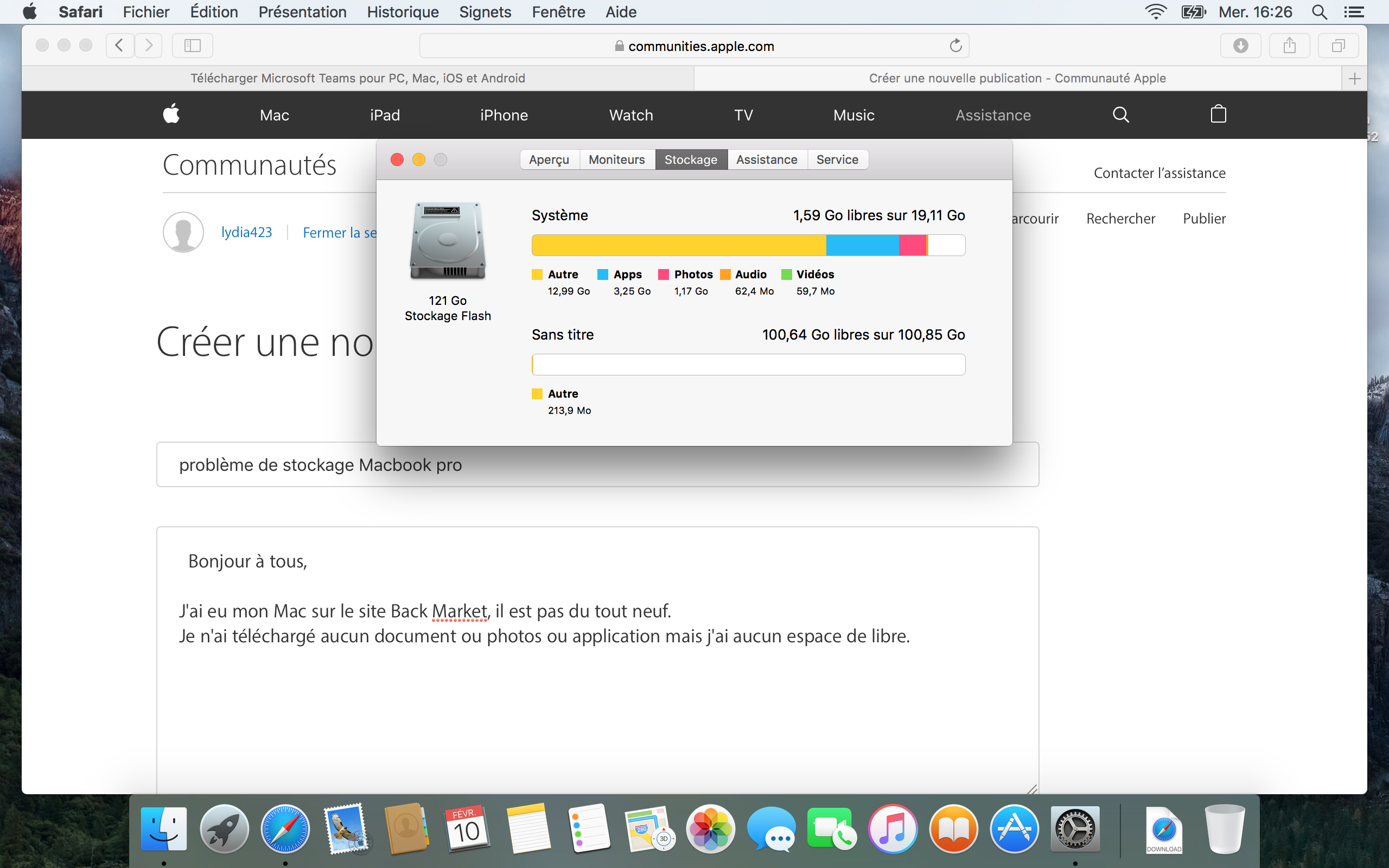The height and width of the screenshot is (868, 1389).
Task: Click the Apple shopping bag icon
Action: (1218, 114)
